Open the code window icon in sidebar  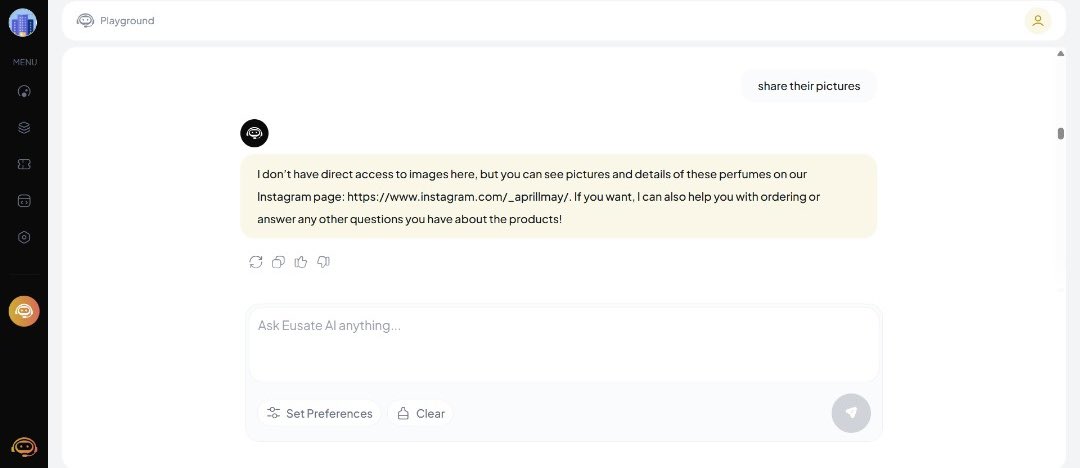pos(24,201)
